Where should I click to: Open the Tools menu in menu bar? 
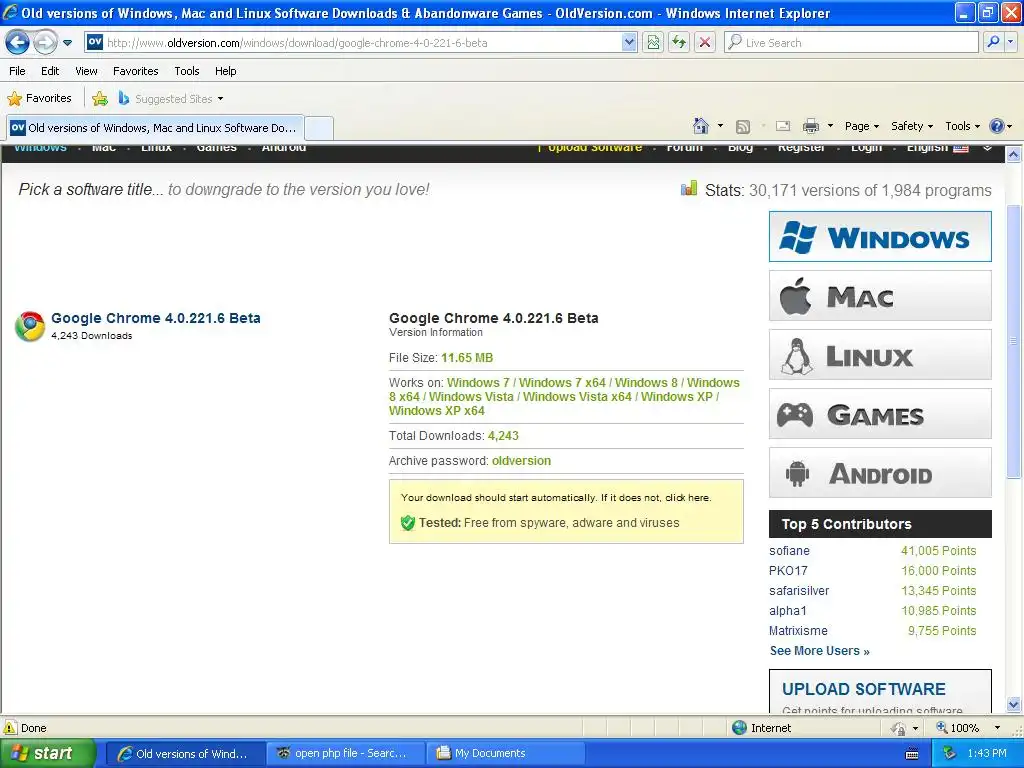(x=187, y=71)
